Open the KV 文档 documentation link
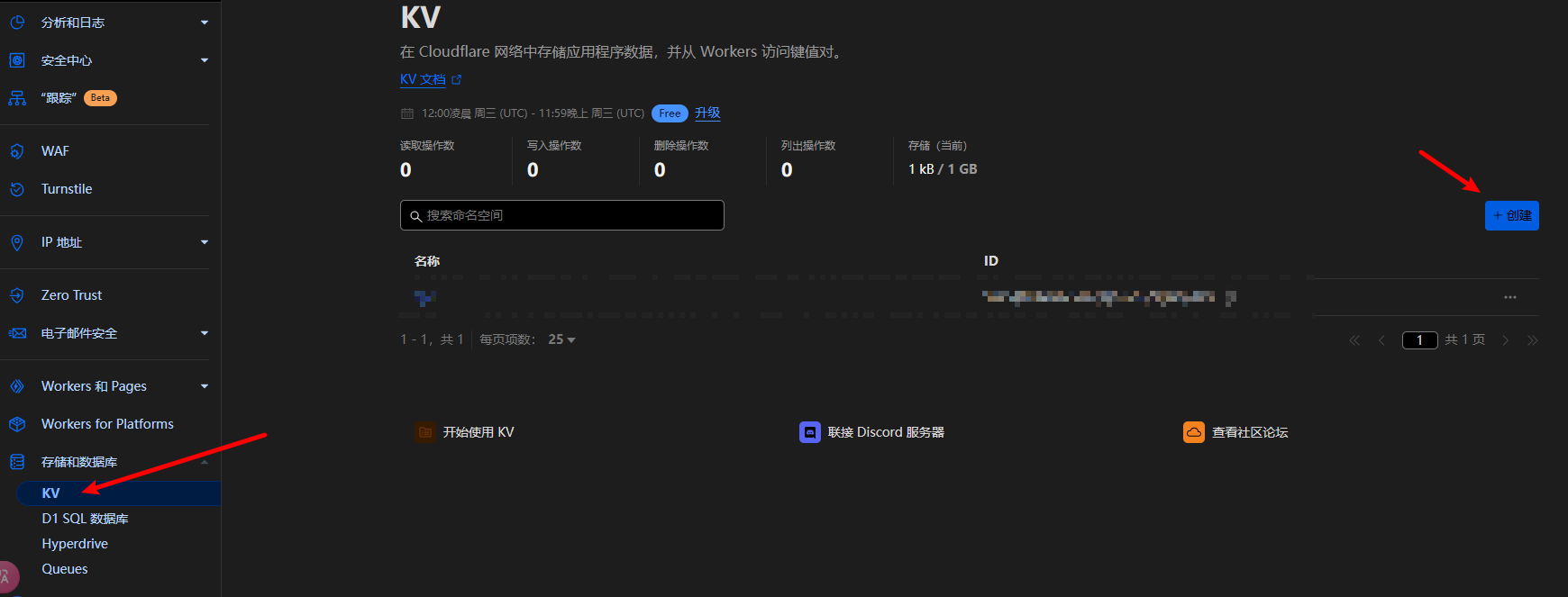This screenshot has width=1568, height=597. point(423,79)
